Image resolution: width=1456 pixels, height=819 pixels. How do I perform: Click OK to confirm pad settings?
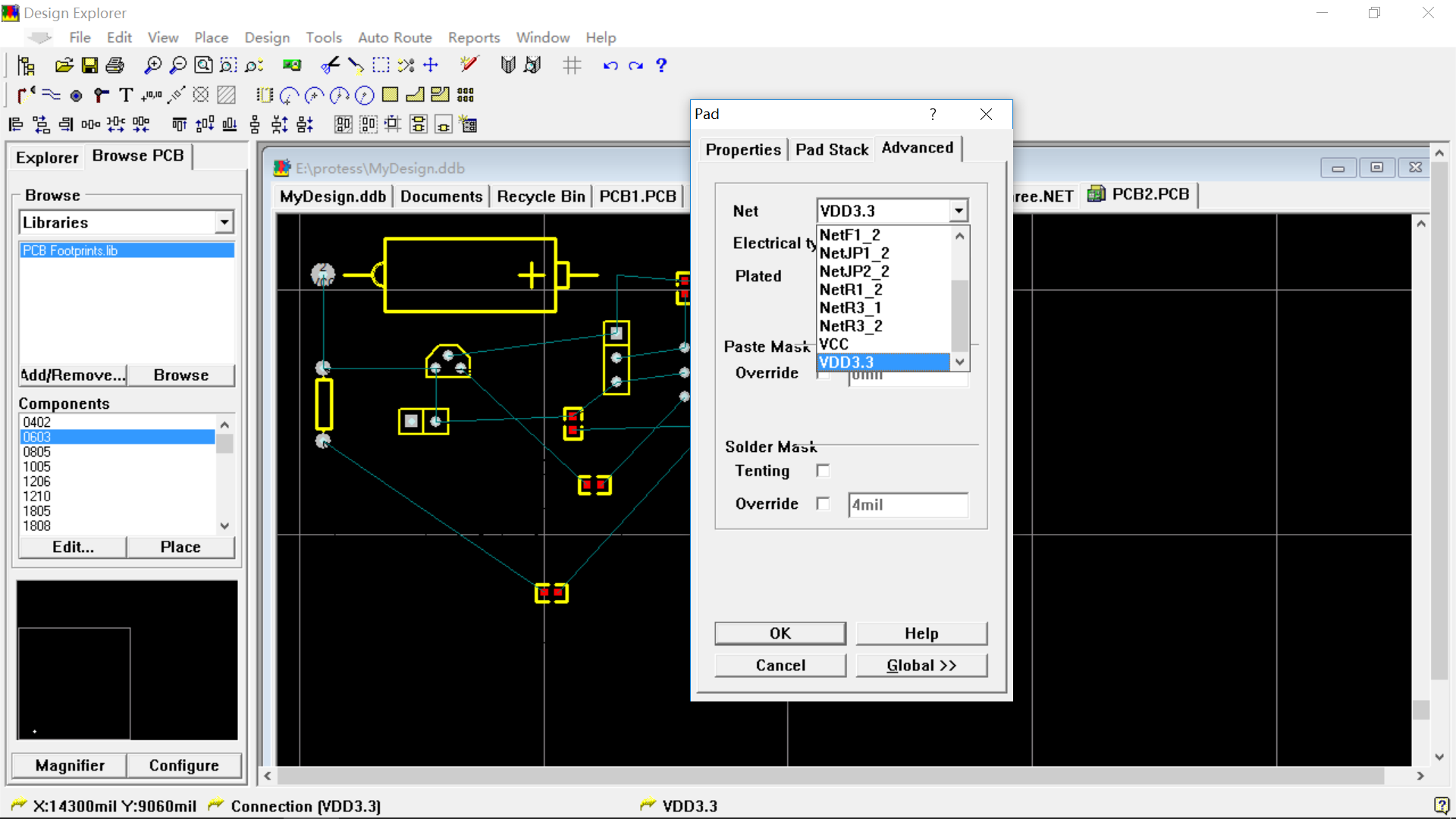(780, 632)
